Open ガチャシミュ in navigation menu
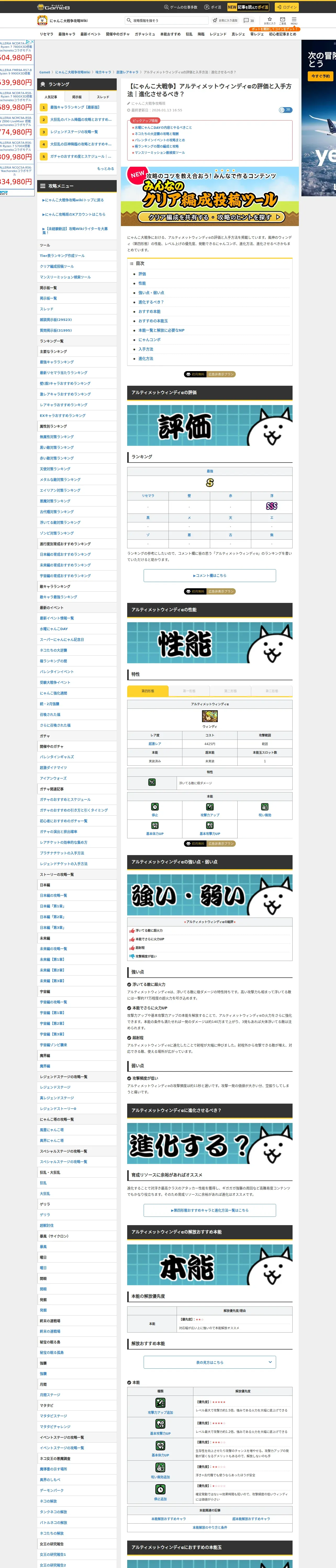 pos(145,34)
